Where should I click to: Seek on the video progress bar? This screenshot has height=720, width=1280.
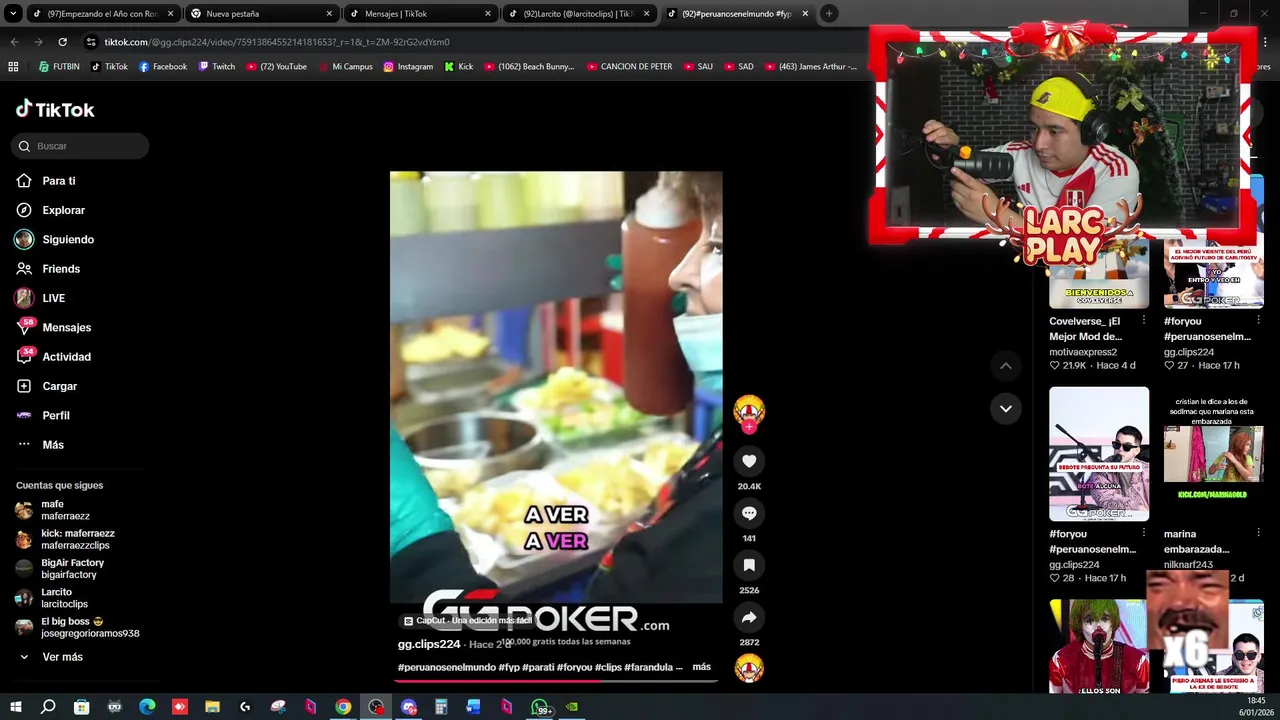click(556, 681)
